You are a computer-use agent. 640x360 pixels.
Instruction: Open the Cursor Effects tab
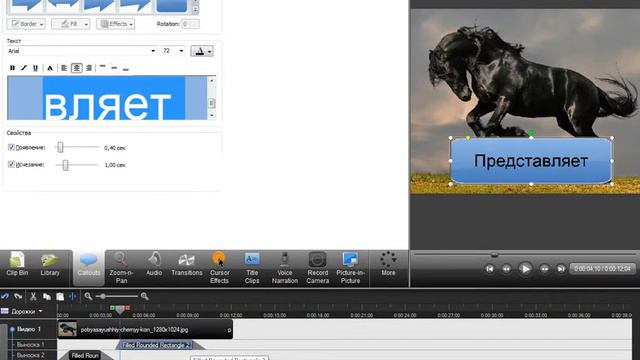click(x=219, y=268)
